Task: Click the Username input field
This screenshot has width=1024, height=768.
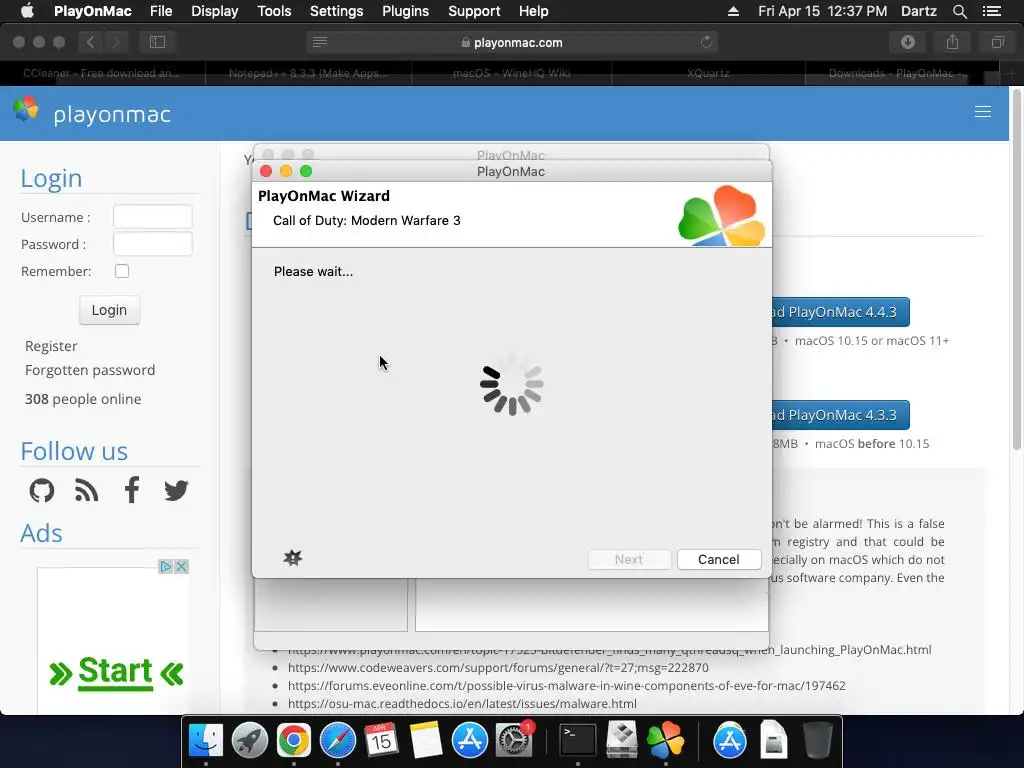Action: click(153, 217)
